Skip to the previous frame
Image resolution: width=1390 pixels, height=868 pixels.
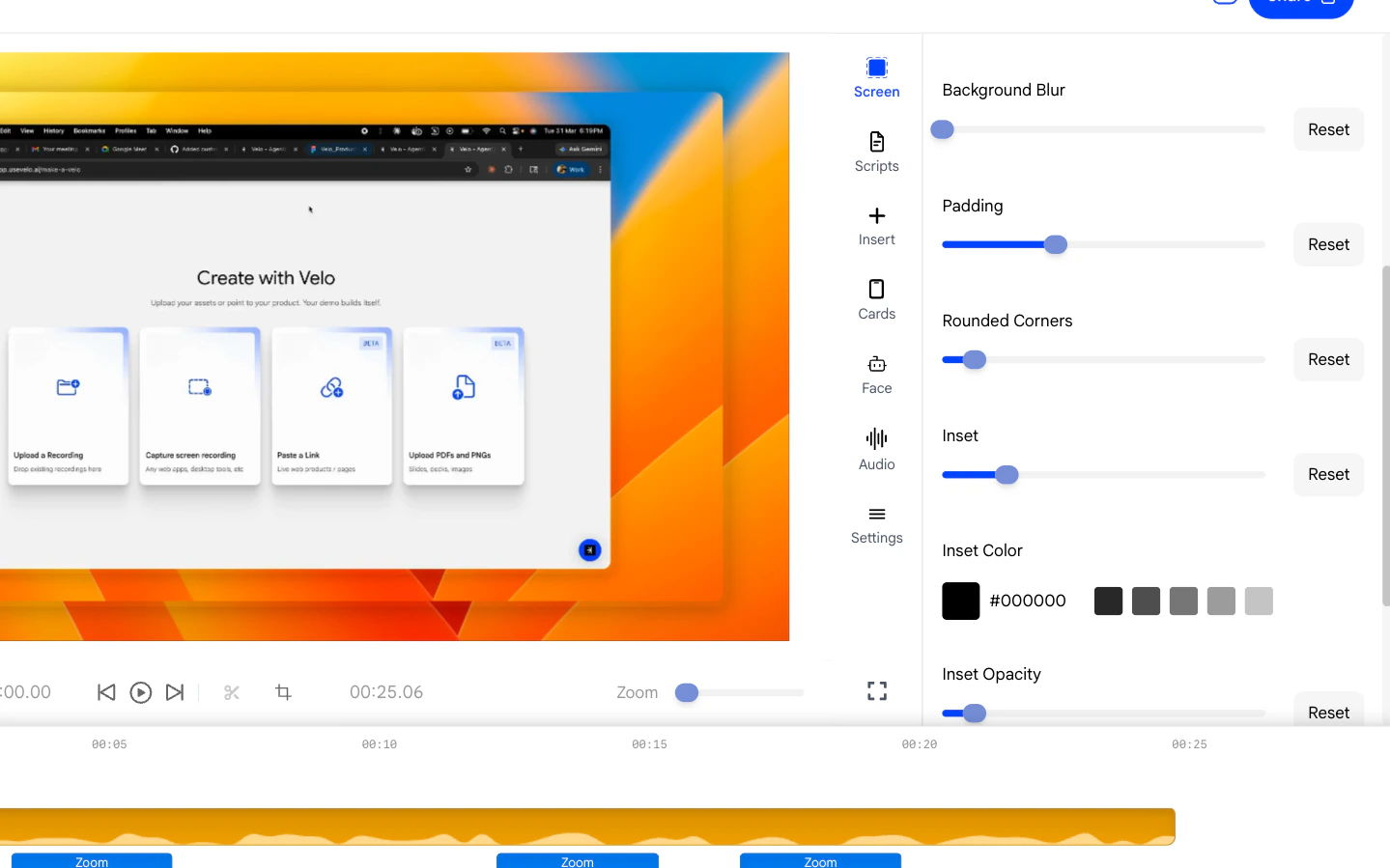point(106,692)
